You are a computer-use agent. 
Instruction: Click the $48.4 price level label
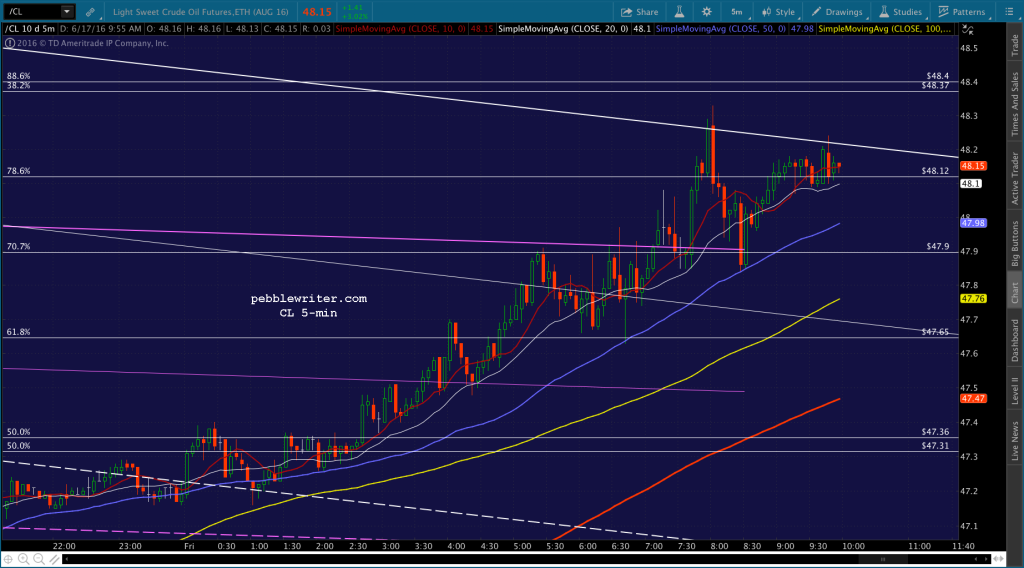pos(938,76)
